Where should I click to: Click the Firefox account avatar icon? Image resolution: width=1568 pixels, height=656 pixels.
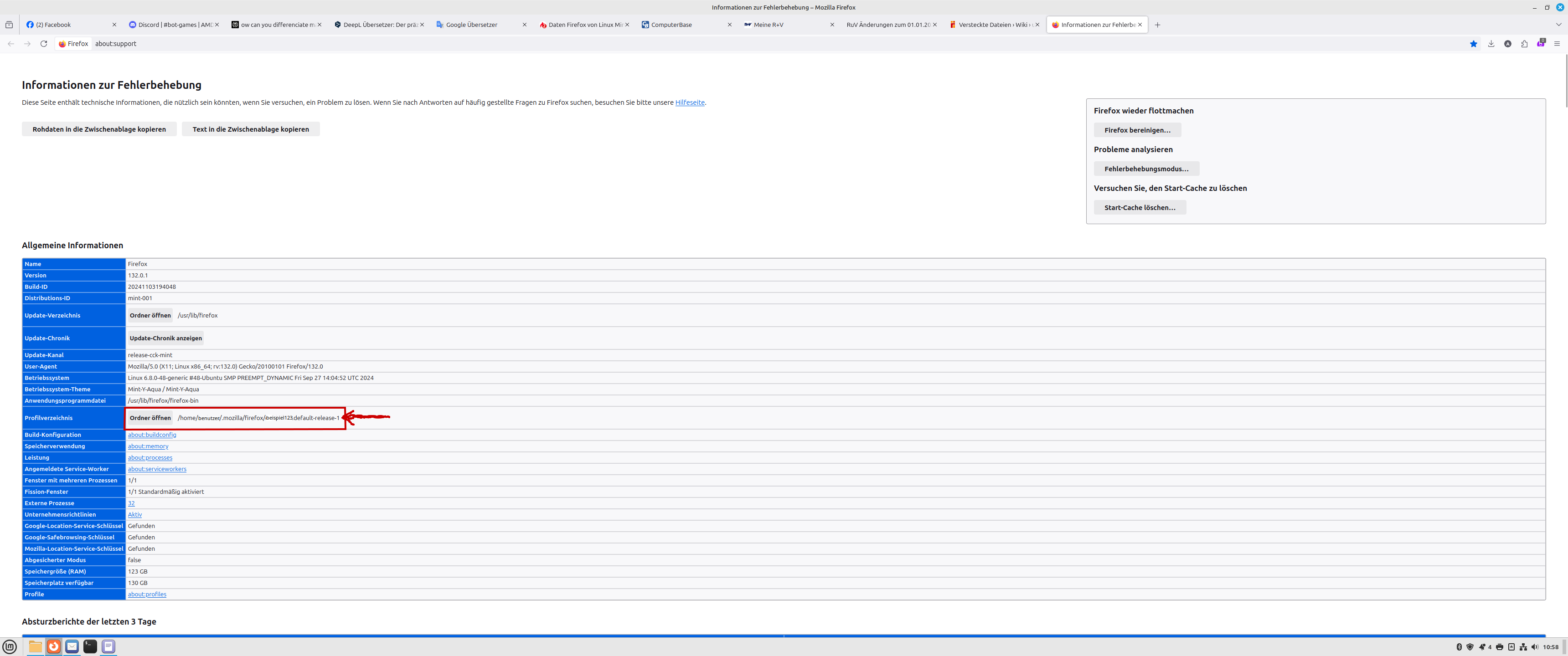coord(1508,44)
